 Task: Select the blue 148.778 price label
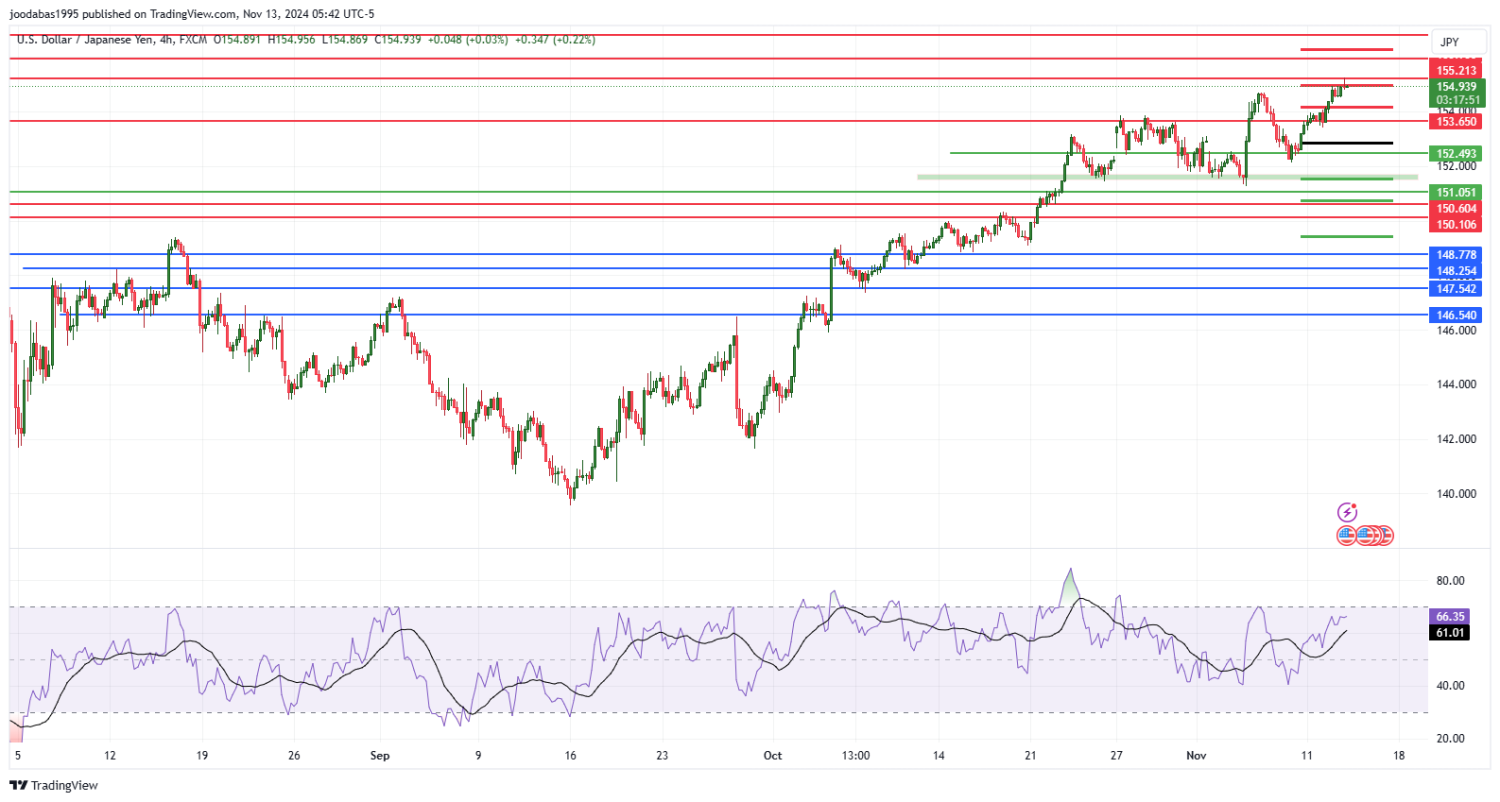pyautogui.click(x=1457, y=255)
